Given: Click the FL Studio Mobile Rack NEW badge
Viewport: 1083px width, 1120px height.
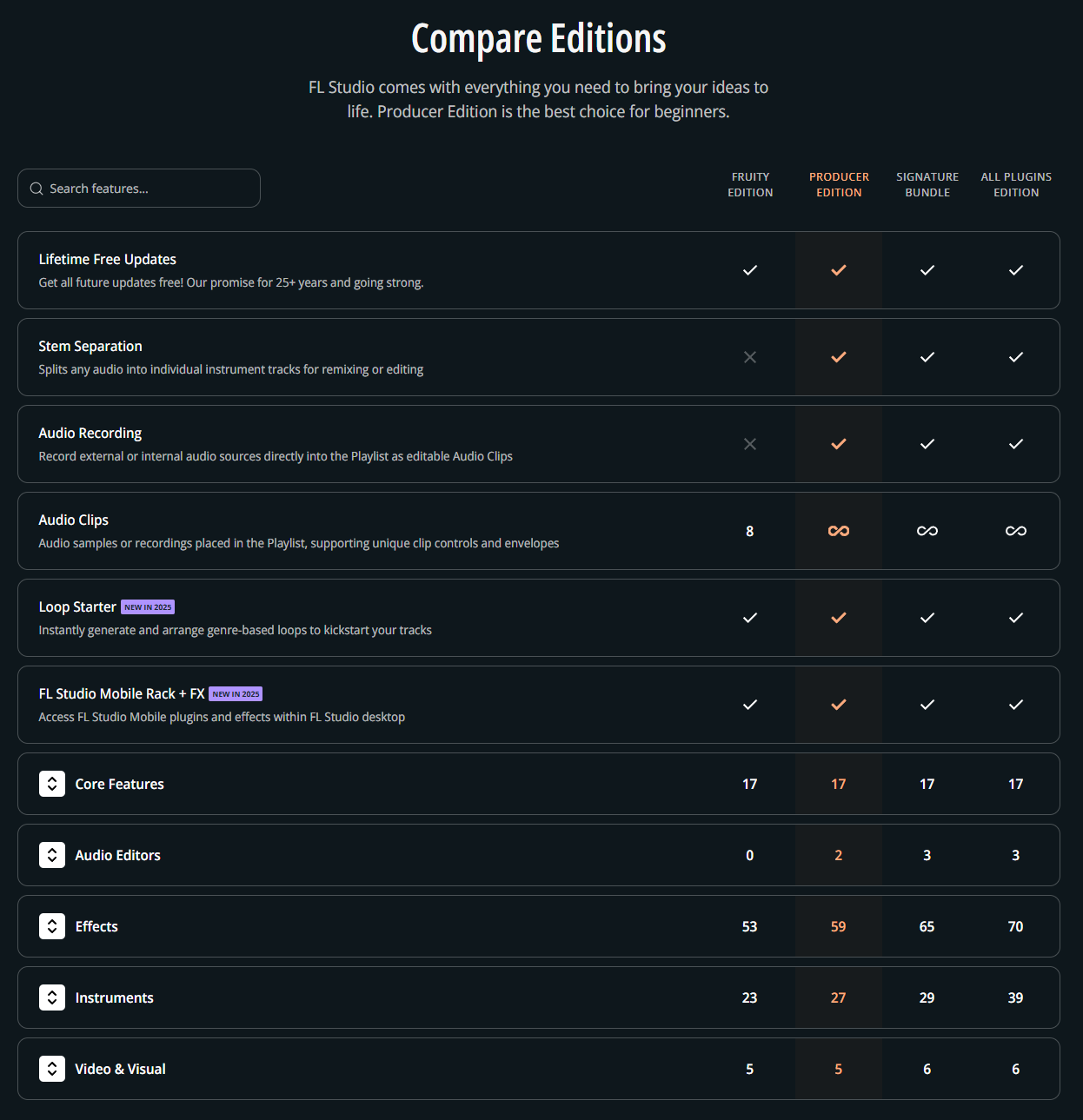Looking at the screenshot, I should 236,694.
